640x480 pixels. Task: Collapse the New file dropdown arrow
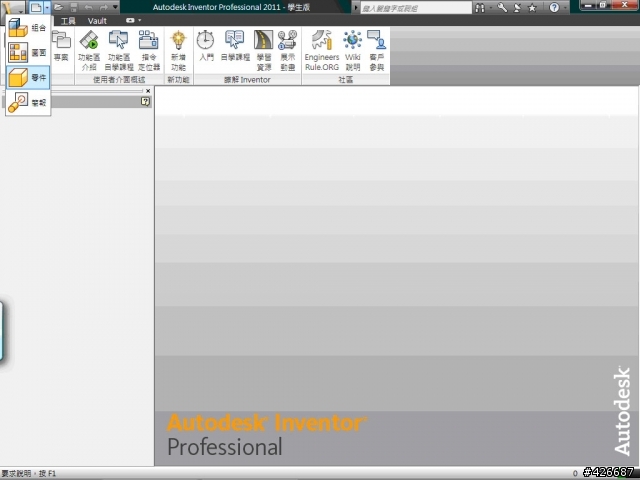pos(47,7)
